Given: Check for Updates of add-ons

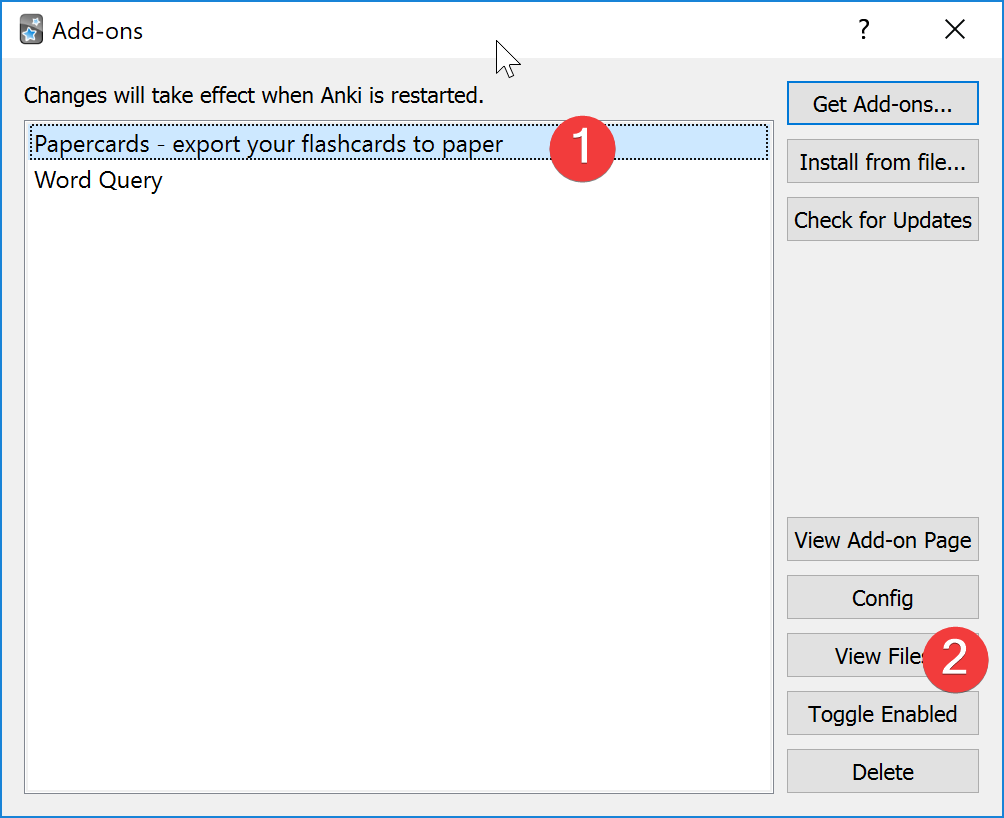Looking at the screenshot, I should tap(882, 220).
